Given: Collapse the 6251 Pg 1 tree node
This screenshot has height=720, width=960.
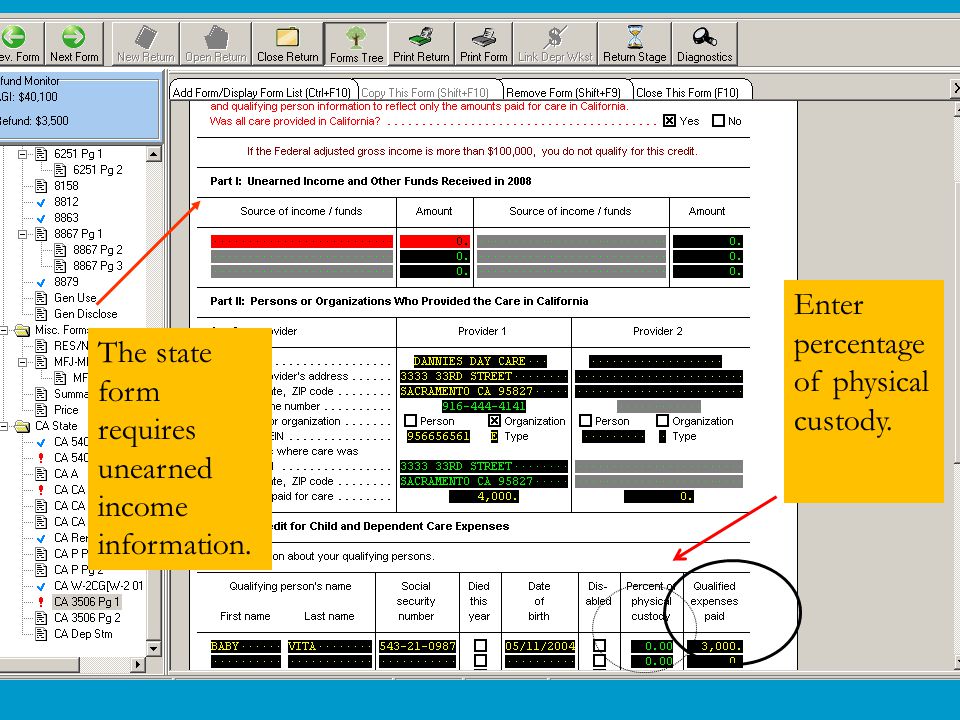Looking at the screenshot, I should (x=23, y=154).
